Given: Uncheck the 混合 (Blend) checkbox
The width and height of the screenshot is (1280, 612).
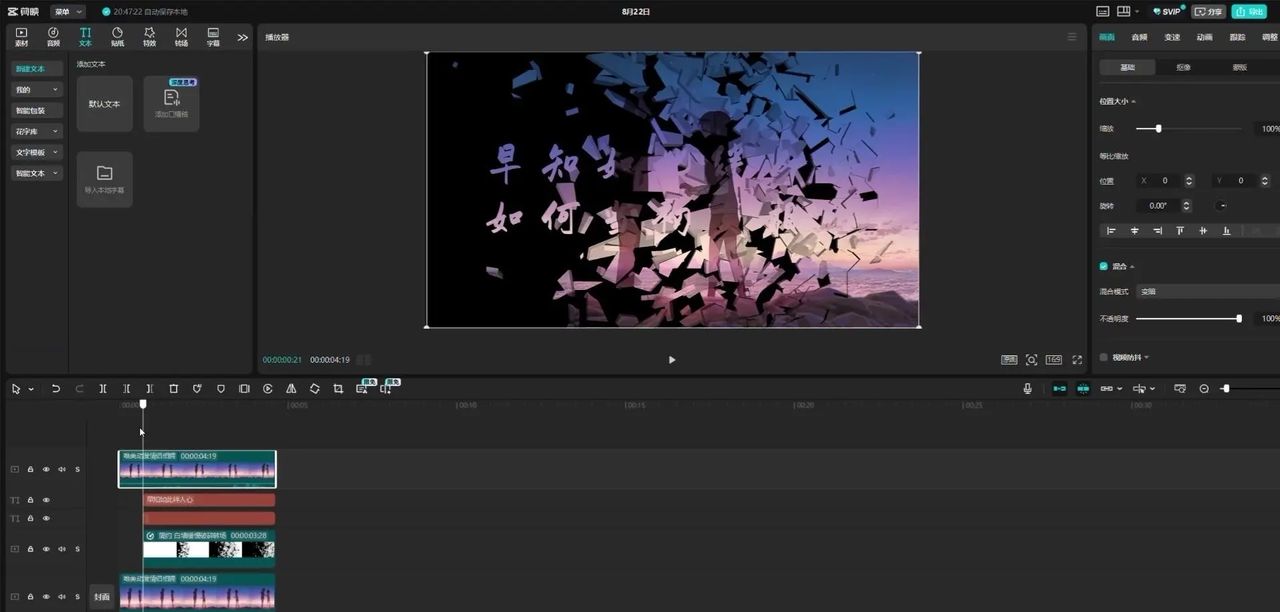Looking at the screenshot, I should click(1104, 266).
